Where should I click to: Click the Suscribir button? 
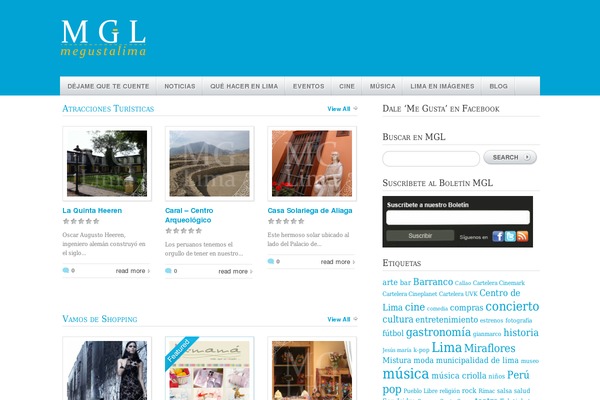[420, 236]
